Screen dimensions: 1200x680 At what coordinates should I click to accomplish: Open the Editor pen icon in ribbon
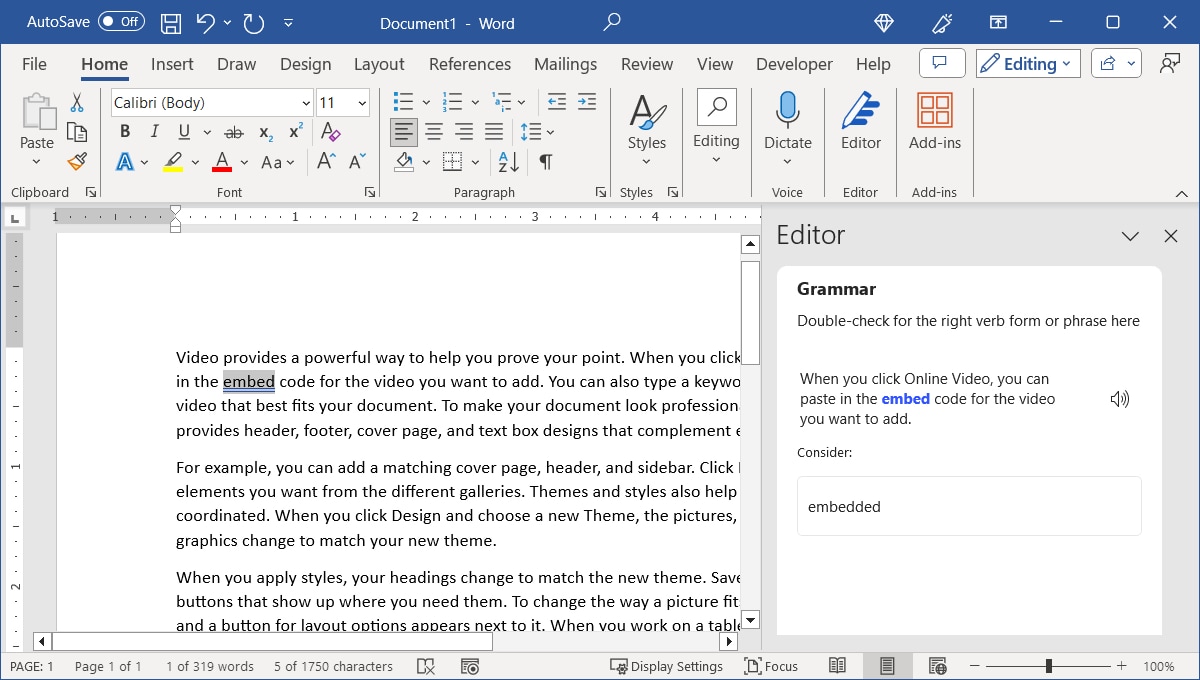(x=860, y=110)
